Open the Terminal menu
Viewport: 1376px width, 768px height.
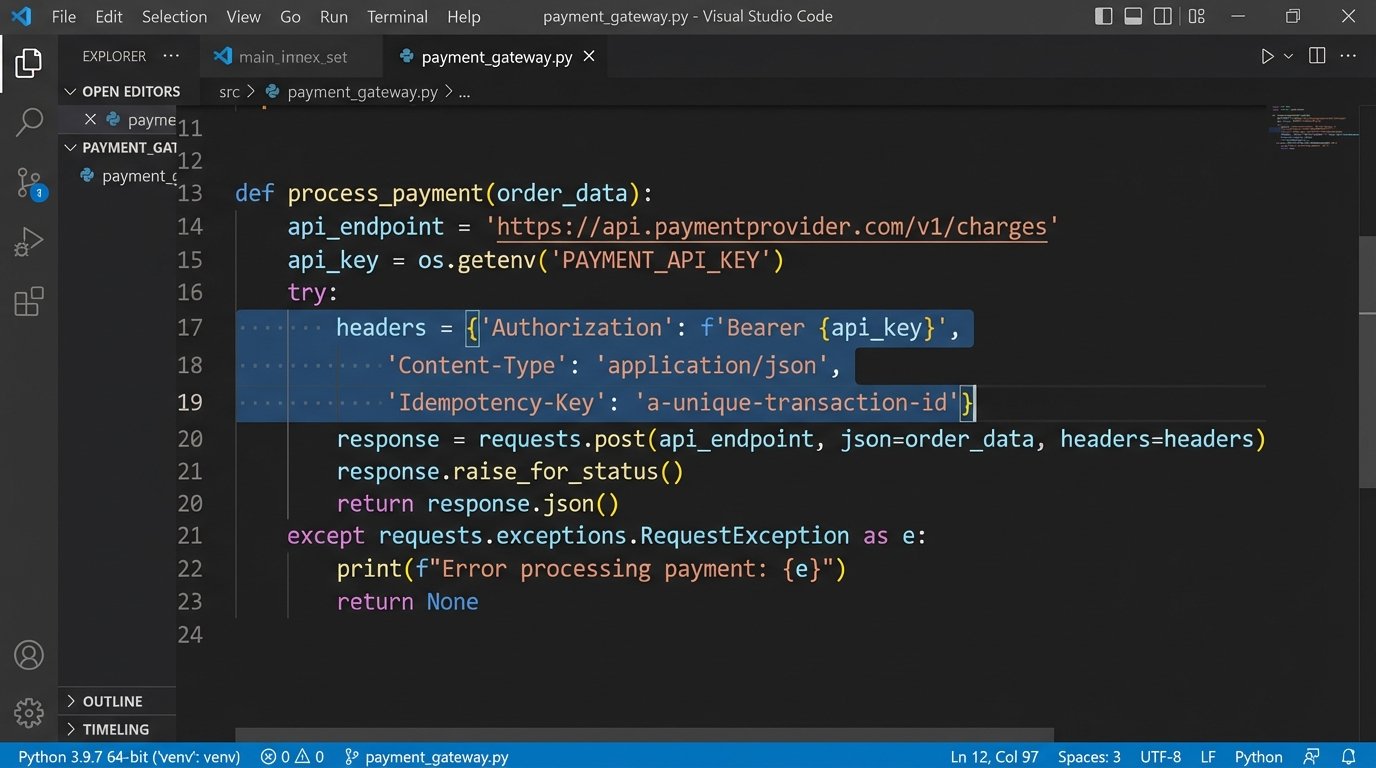click(397, 17)
